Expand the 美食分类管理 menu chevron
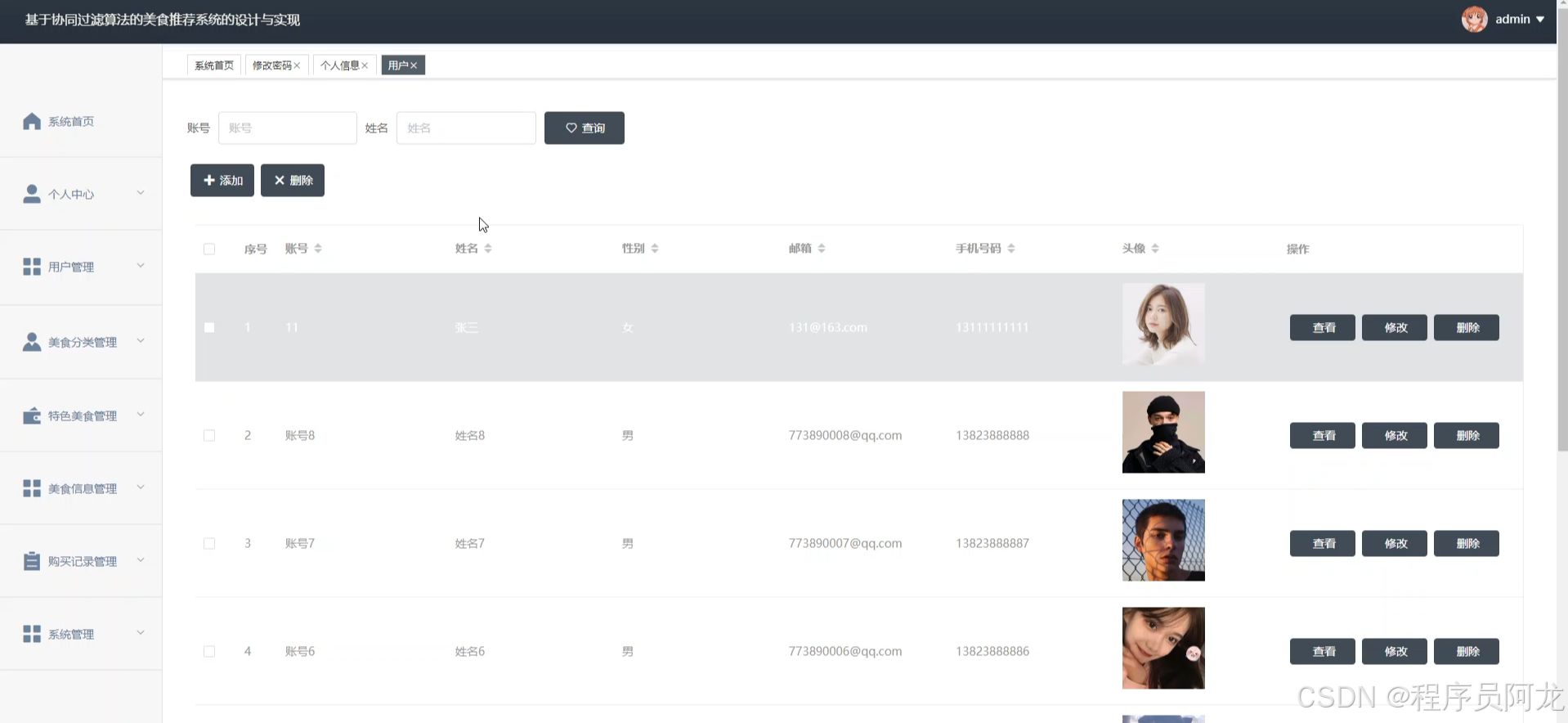Viewport: 1568px width, 723px height. pyautogui.click(x=141, y=341)
